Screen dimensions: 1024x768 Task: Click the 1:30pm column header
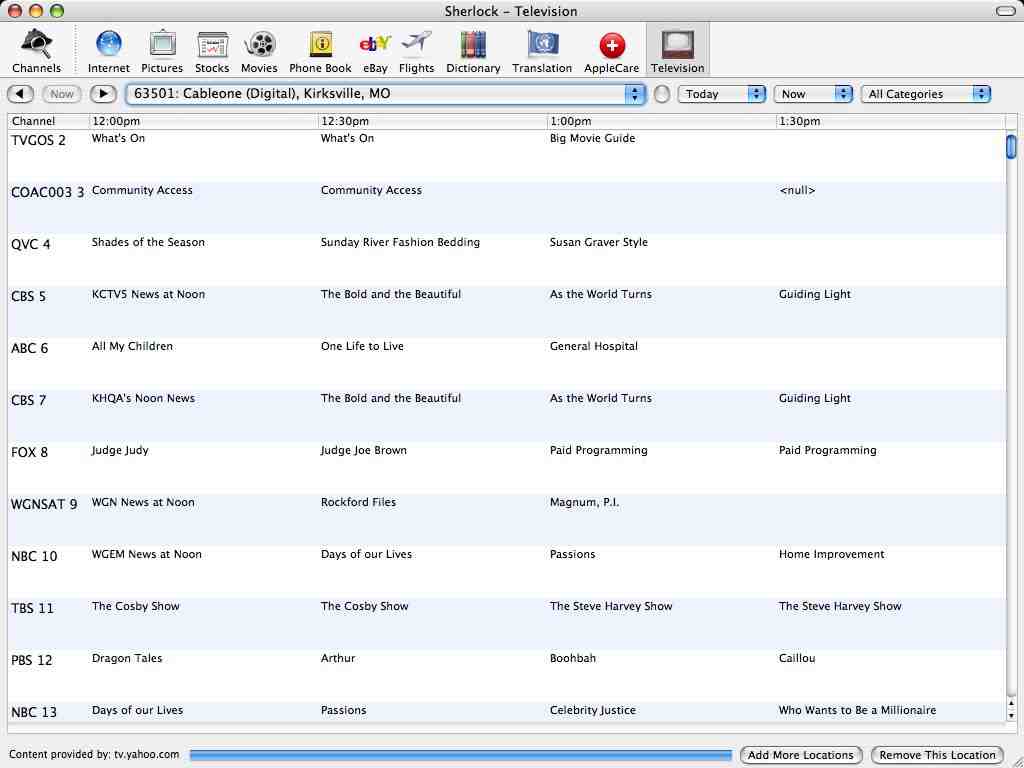891,121
